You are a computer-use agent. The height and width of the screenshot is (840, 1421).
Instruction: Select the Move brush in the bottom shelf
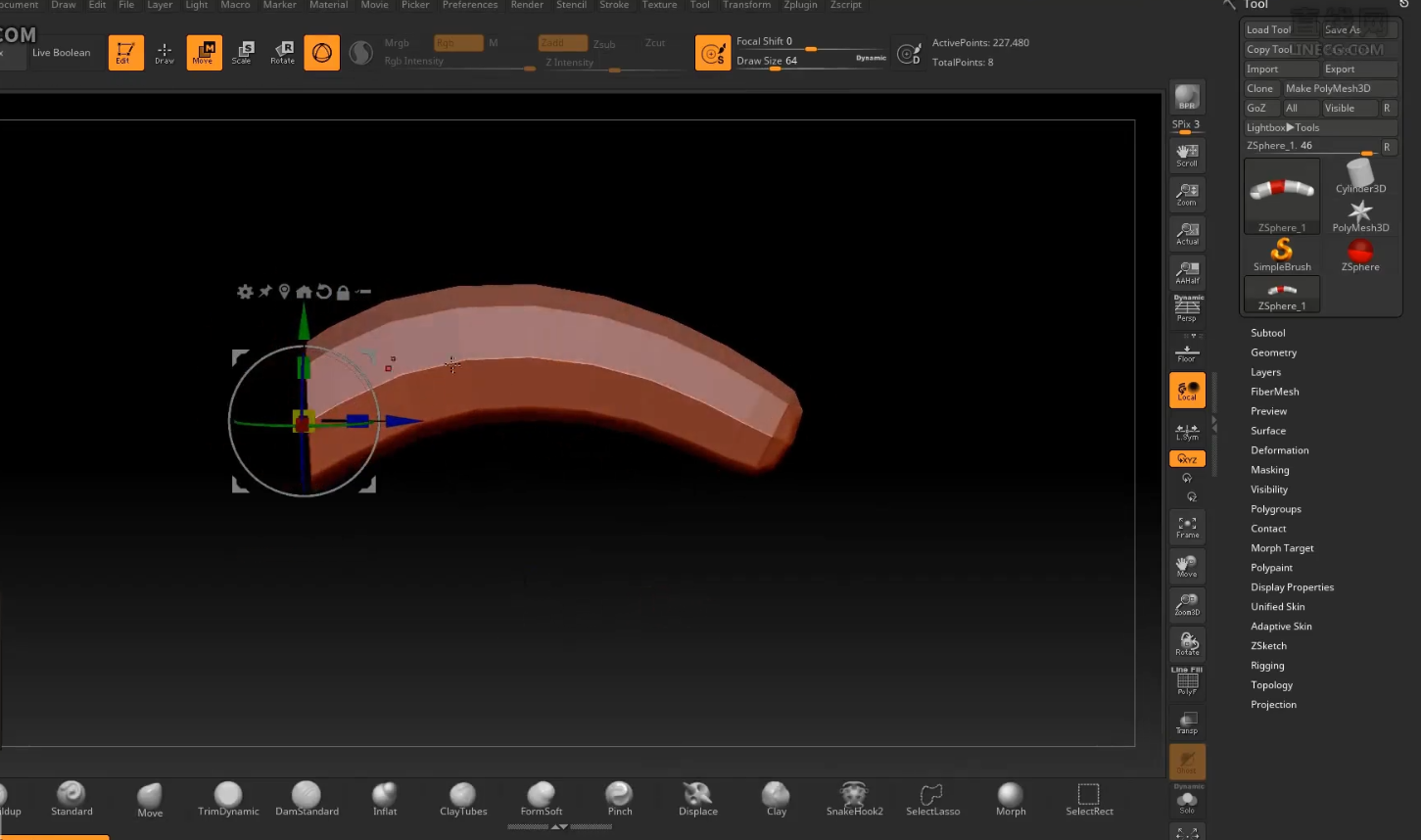pos(150,799)
